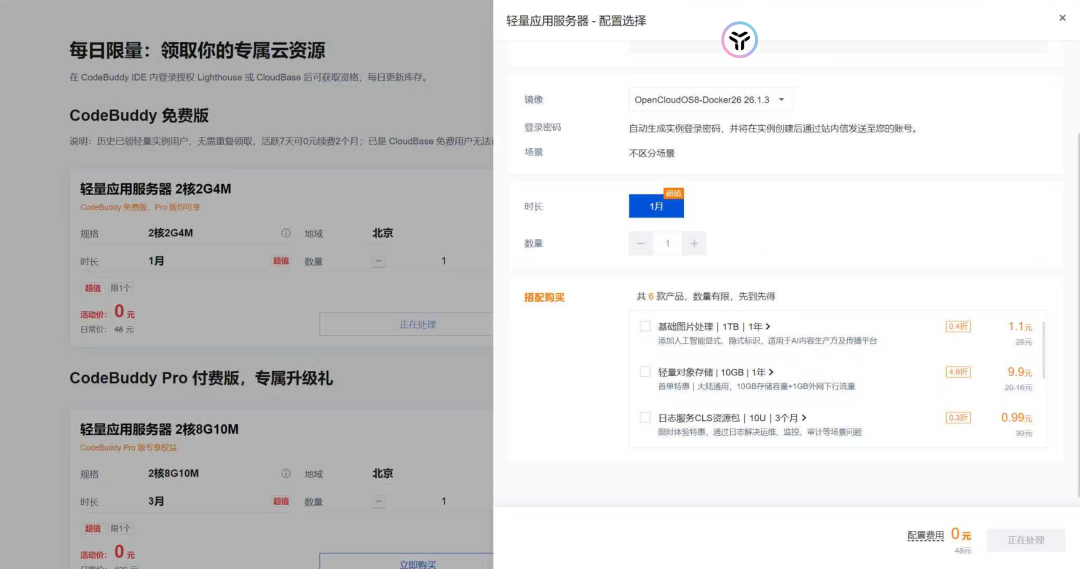The height and width of the screenshot is (569, 1080).
Task: Click the 0.3折 discount tag
Action: point(958,417)
